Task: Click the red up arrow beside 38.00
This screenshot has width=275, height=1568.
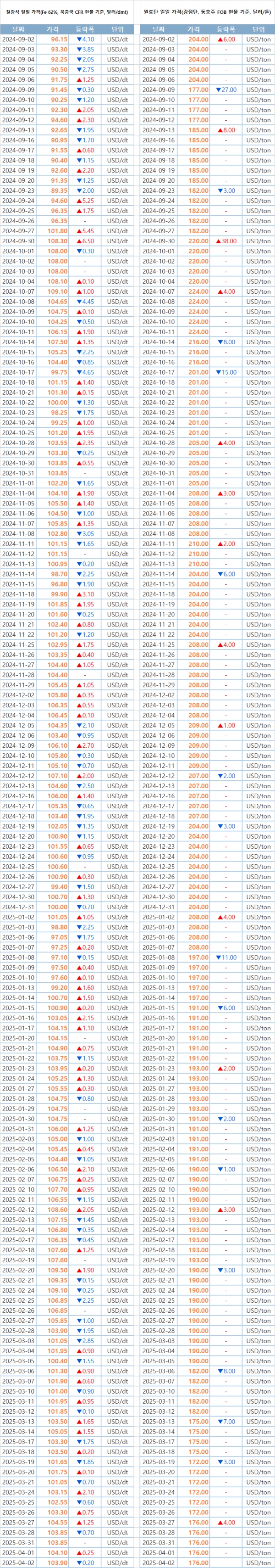Action: 219,241
